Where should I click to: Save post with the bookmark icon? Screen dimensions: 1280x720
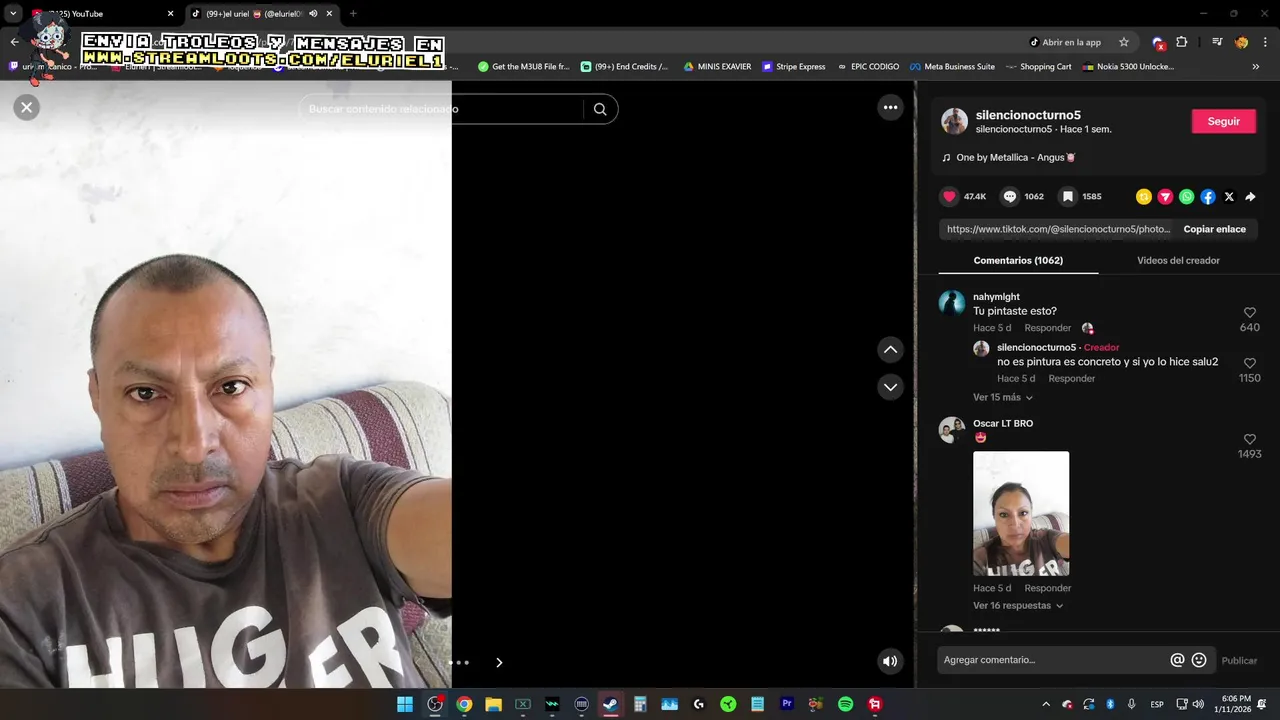coord(1068,197)
